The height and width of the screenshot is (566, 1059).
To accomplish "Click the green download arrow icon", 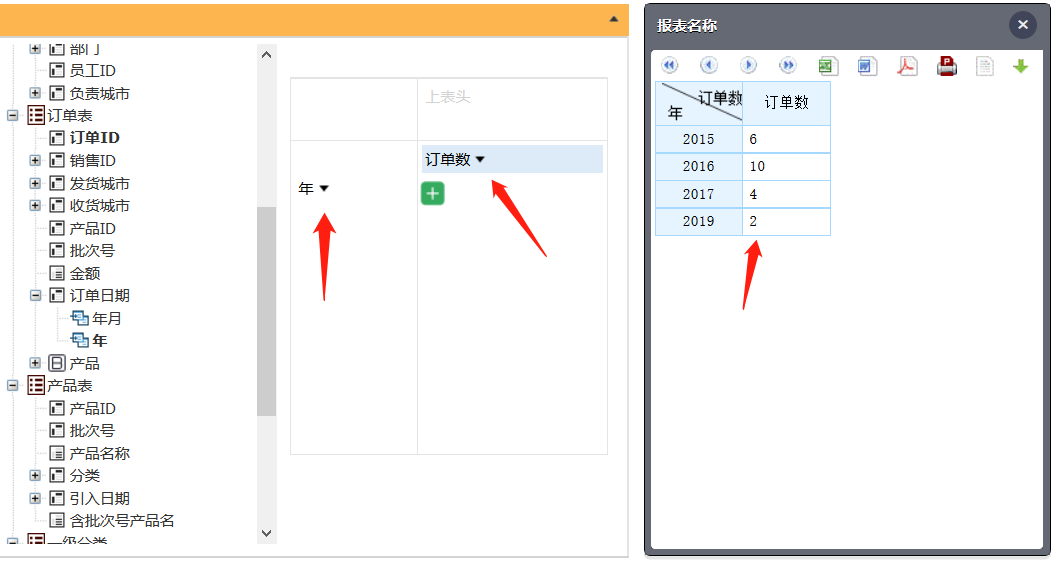I will point(1020,66).
